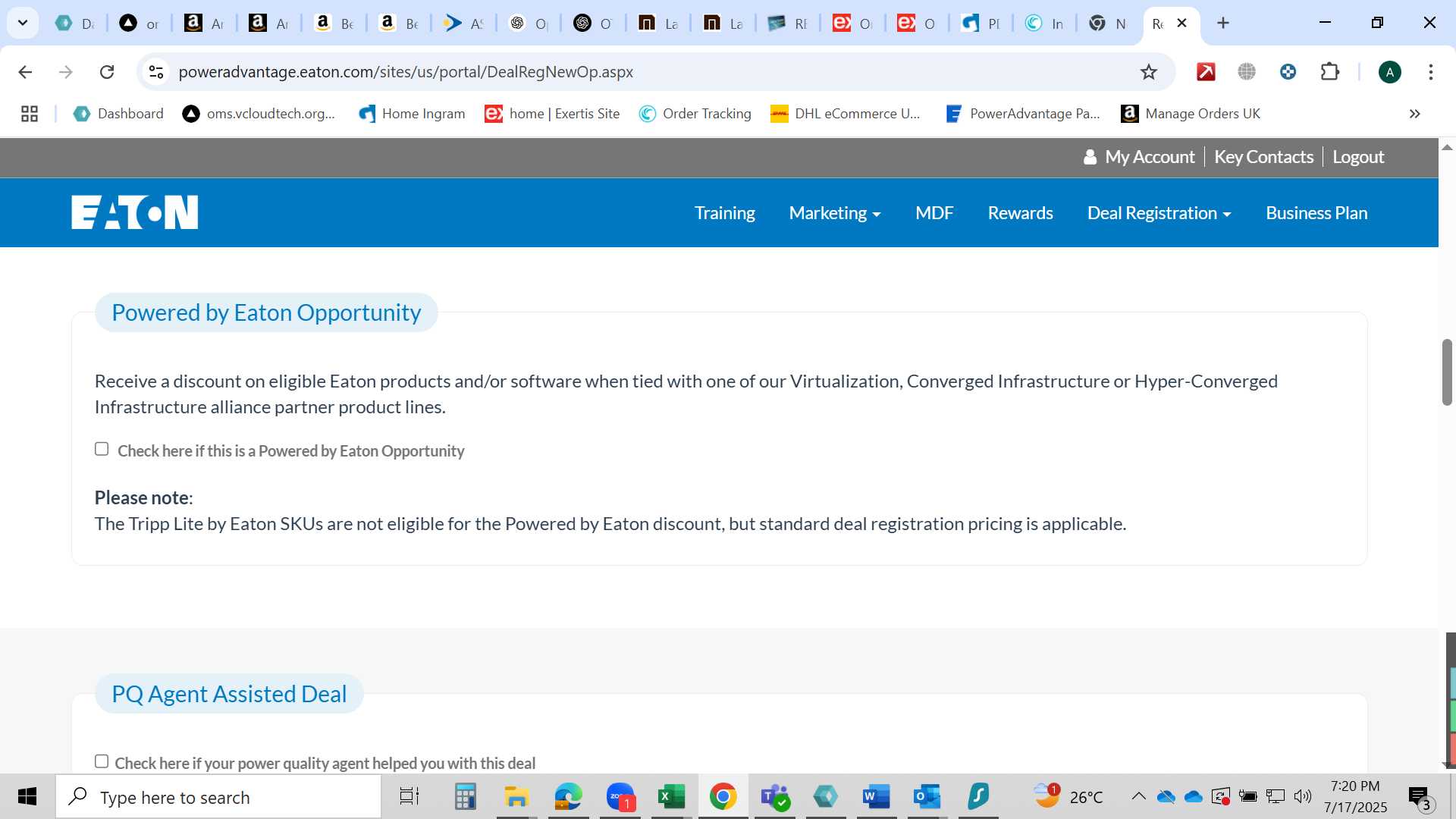The height and width of the screenshot is (819, 1456).
Task: Go back to previous page
Action: click(25, 72)
